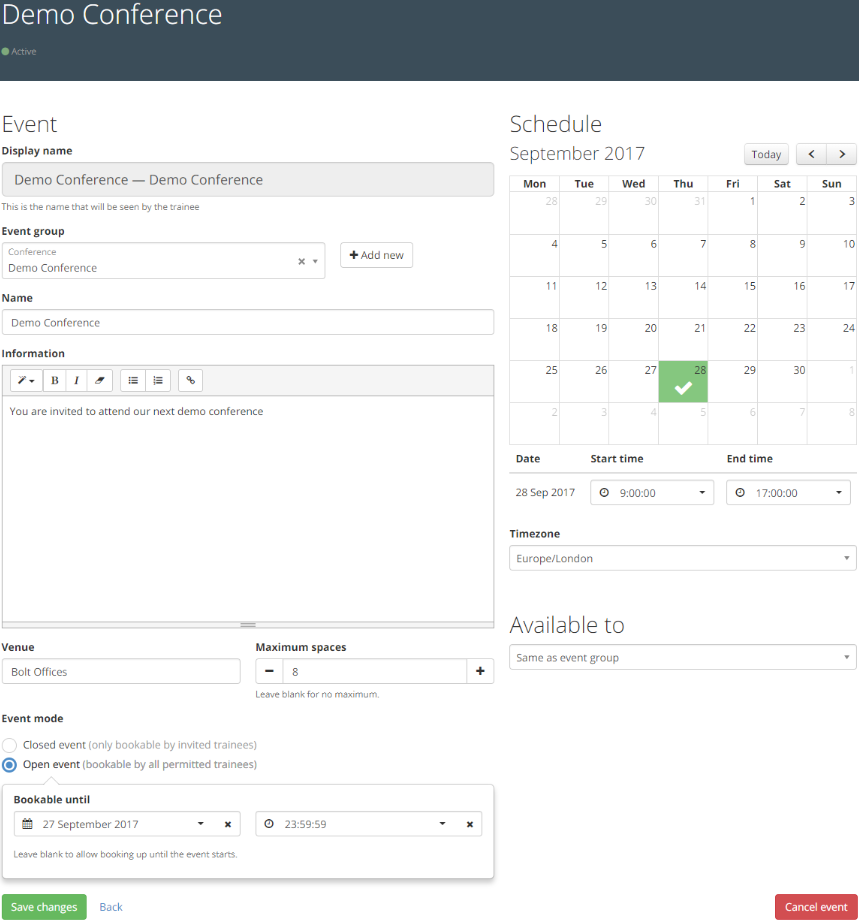859x922 pixels.
Task: Go to next month in Schedule
Action: [x=841, y=154]
